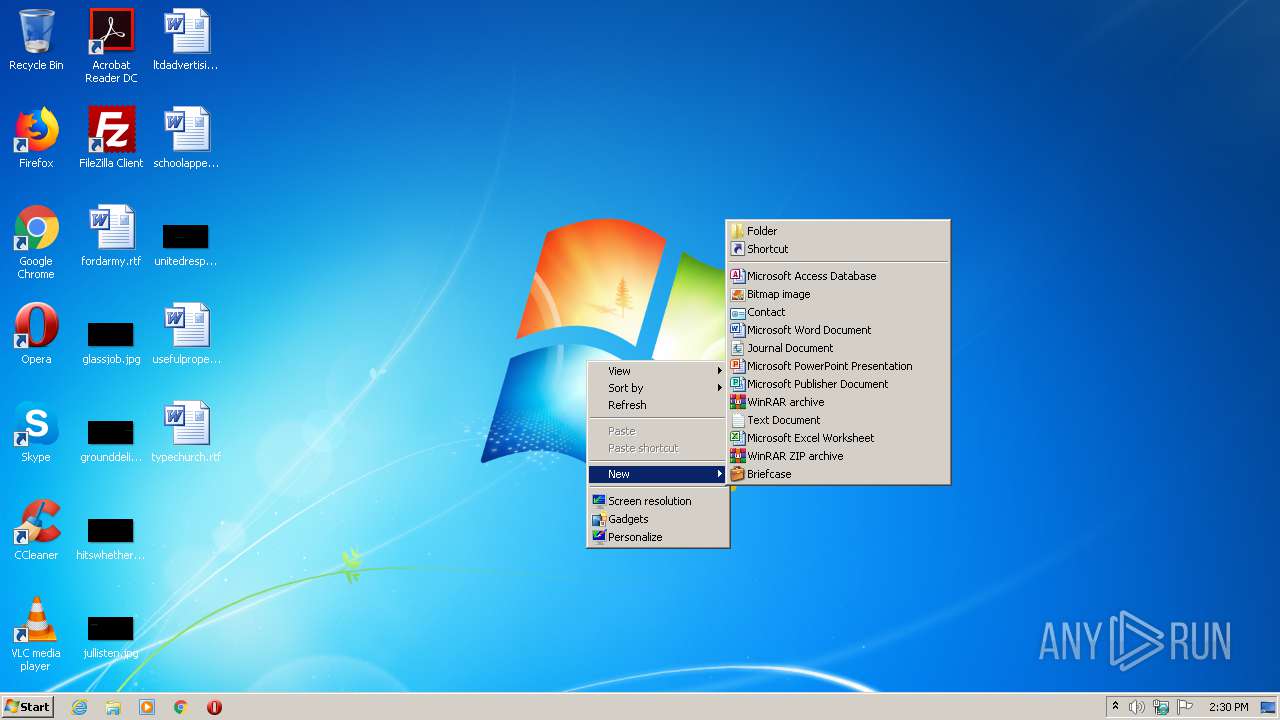Viewport: 1280px width, 720px height.
Task: Choose Personalize from the context menu
Action: [x=658, y=537]
